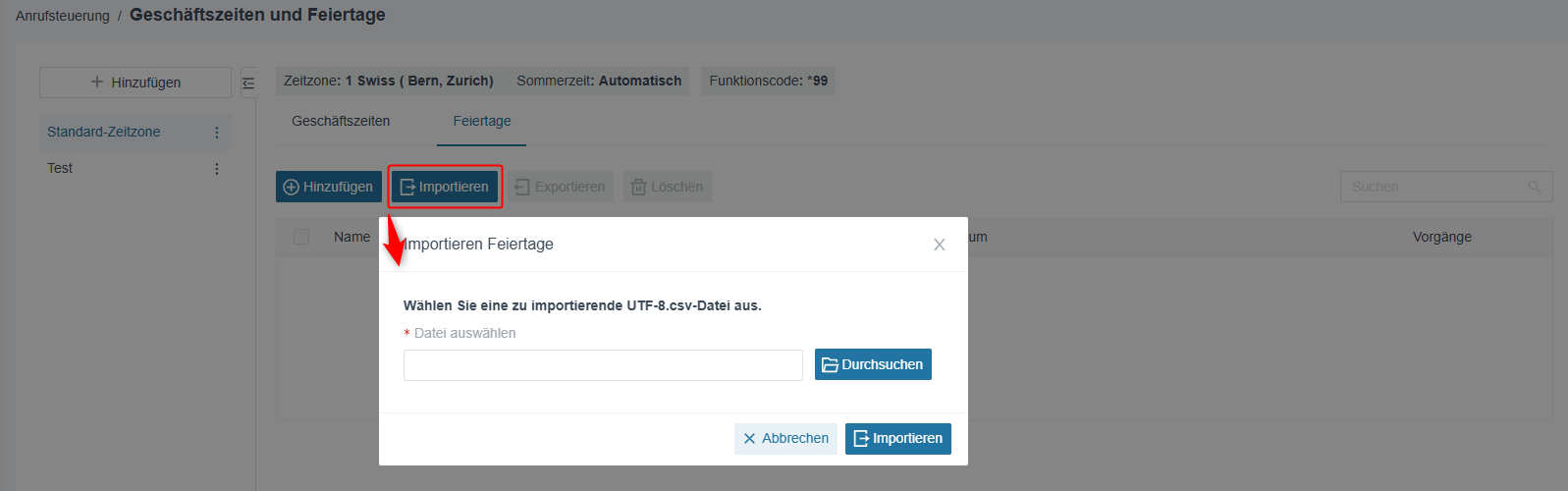Viewport: 1568px width, 491px height.
Task: Open the three-dot menu for Test
Action: pos(217,169)
